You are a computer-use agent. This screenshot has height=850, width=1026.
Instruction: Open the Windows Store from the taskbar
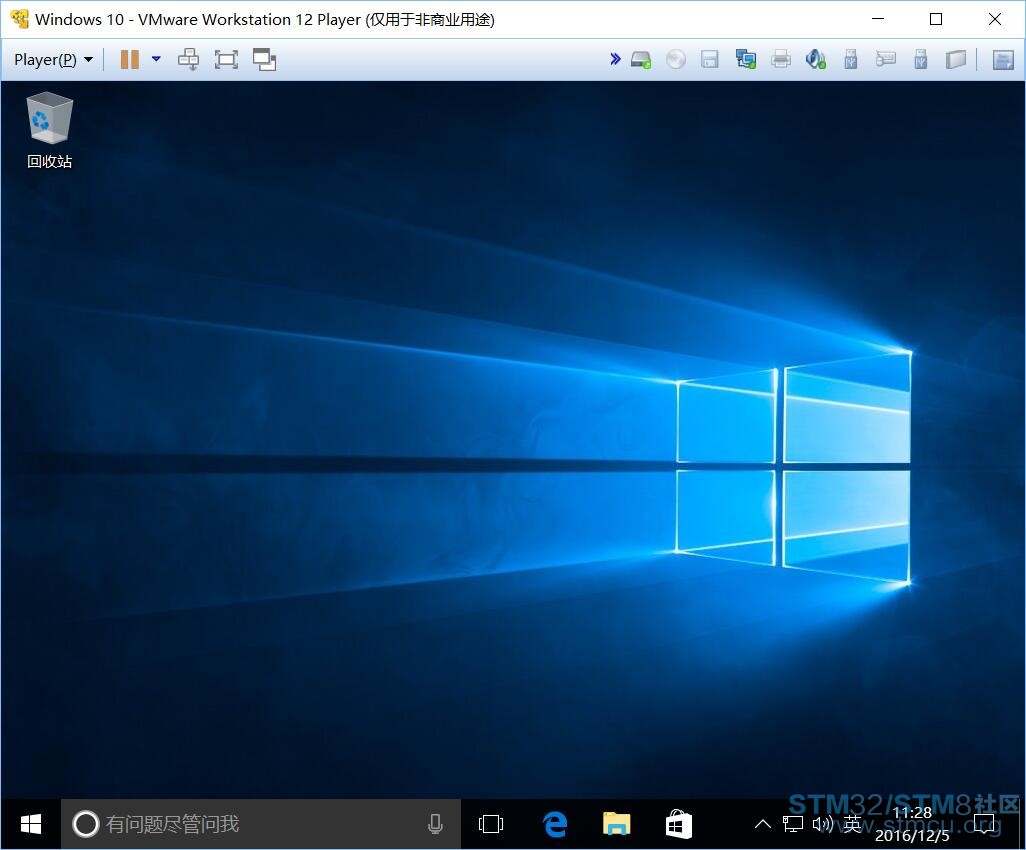[x=679, y=824]
